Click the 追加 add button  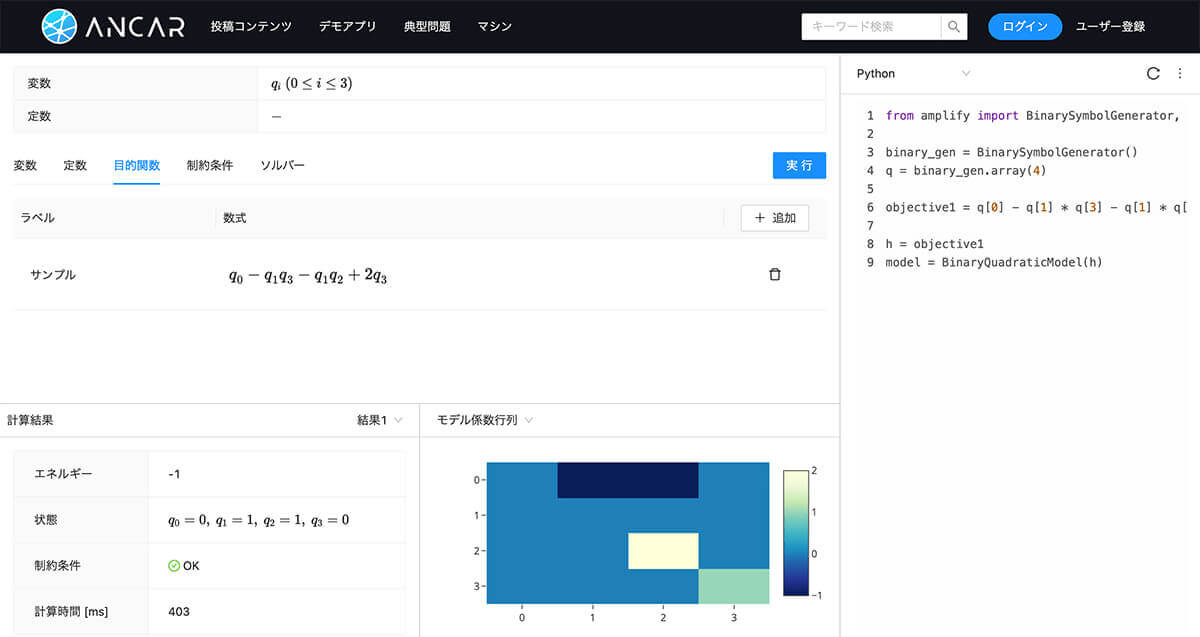775,218
